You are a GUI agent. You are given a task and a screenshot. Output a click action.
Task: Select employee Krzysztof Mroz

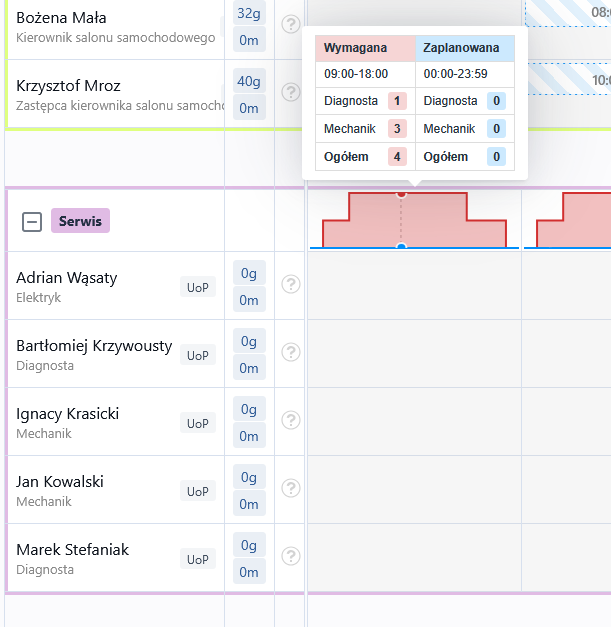click(68, 86)
